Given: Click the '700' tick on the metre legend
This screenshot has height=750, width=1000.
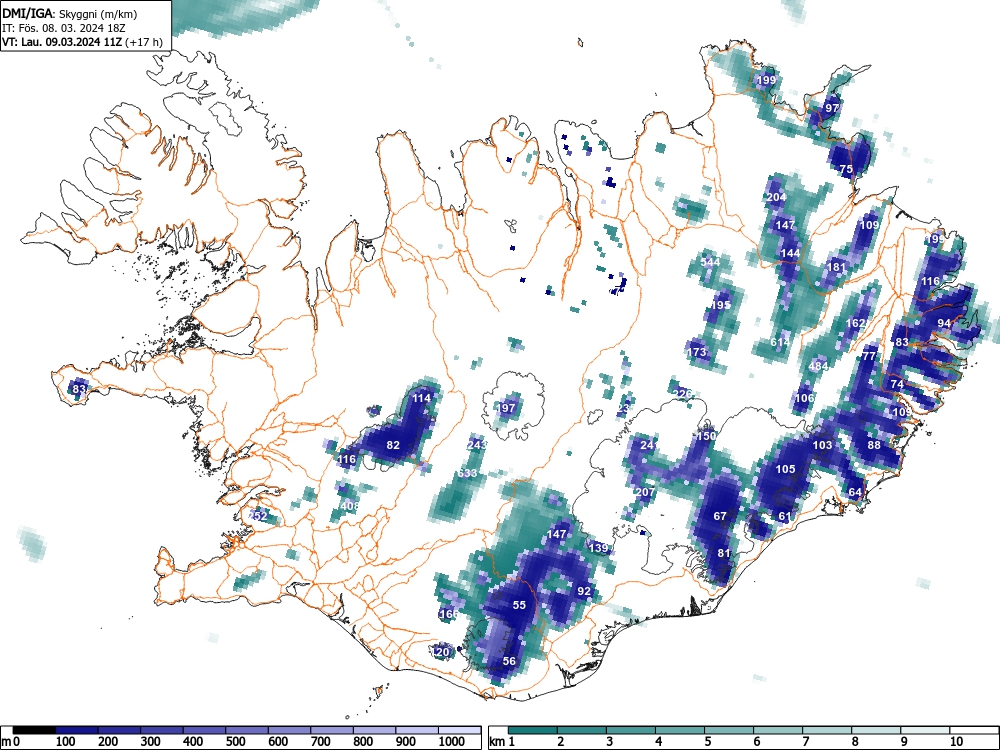Looking at the screenshot, I should tap(320, 742).
